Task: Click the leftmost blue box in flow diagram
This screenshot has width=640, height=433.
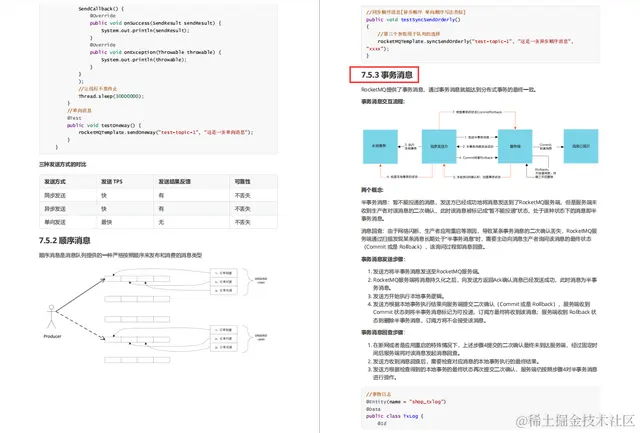Action: point(380,147)
